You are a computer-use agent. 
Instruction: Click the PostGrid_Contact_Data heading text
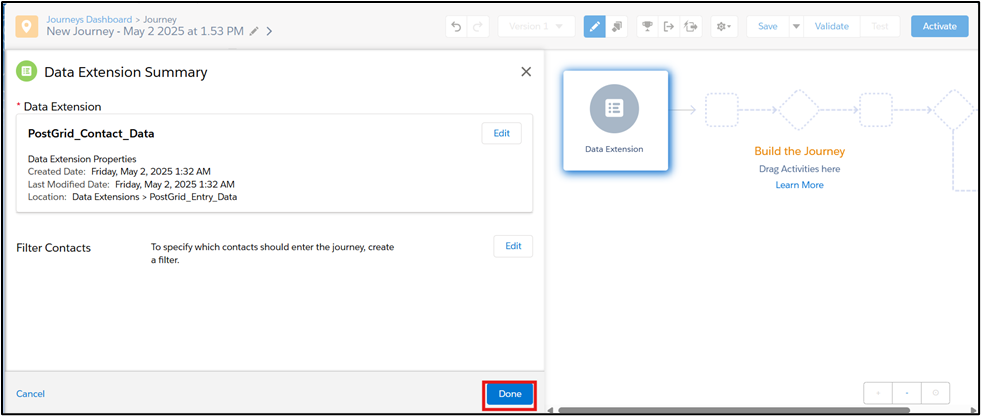(x=91, y=133)
